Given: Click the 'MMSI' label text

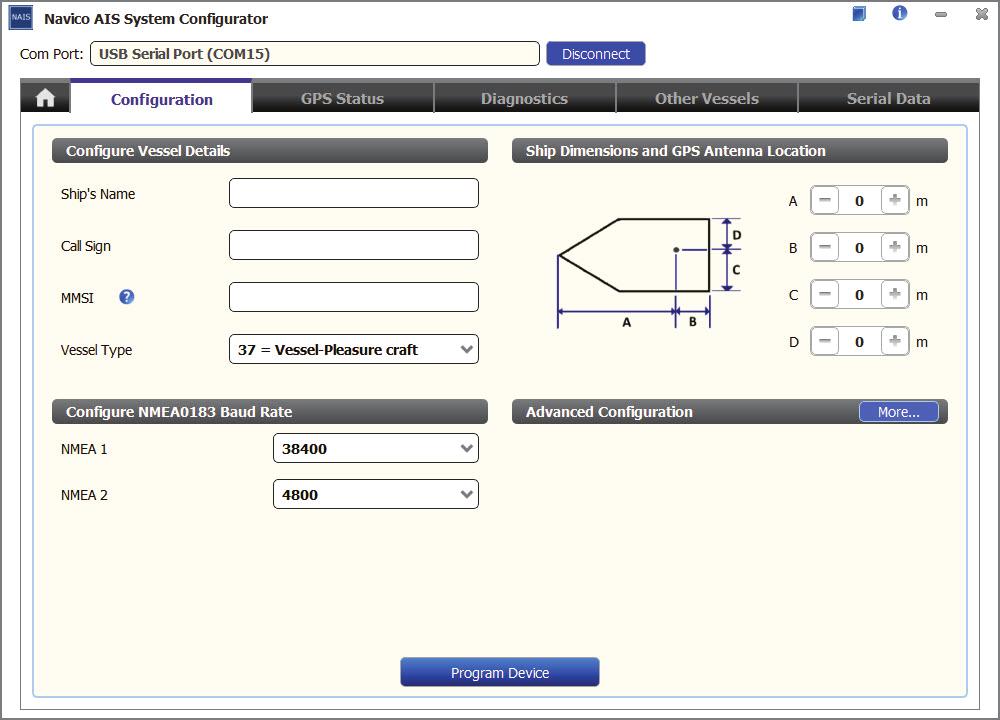Looking at the screenshot, I should click(x=77, y=298).
